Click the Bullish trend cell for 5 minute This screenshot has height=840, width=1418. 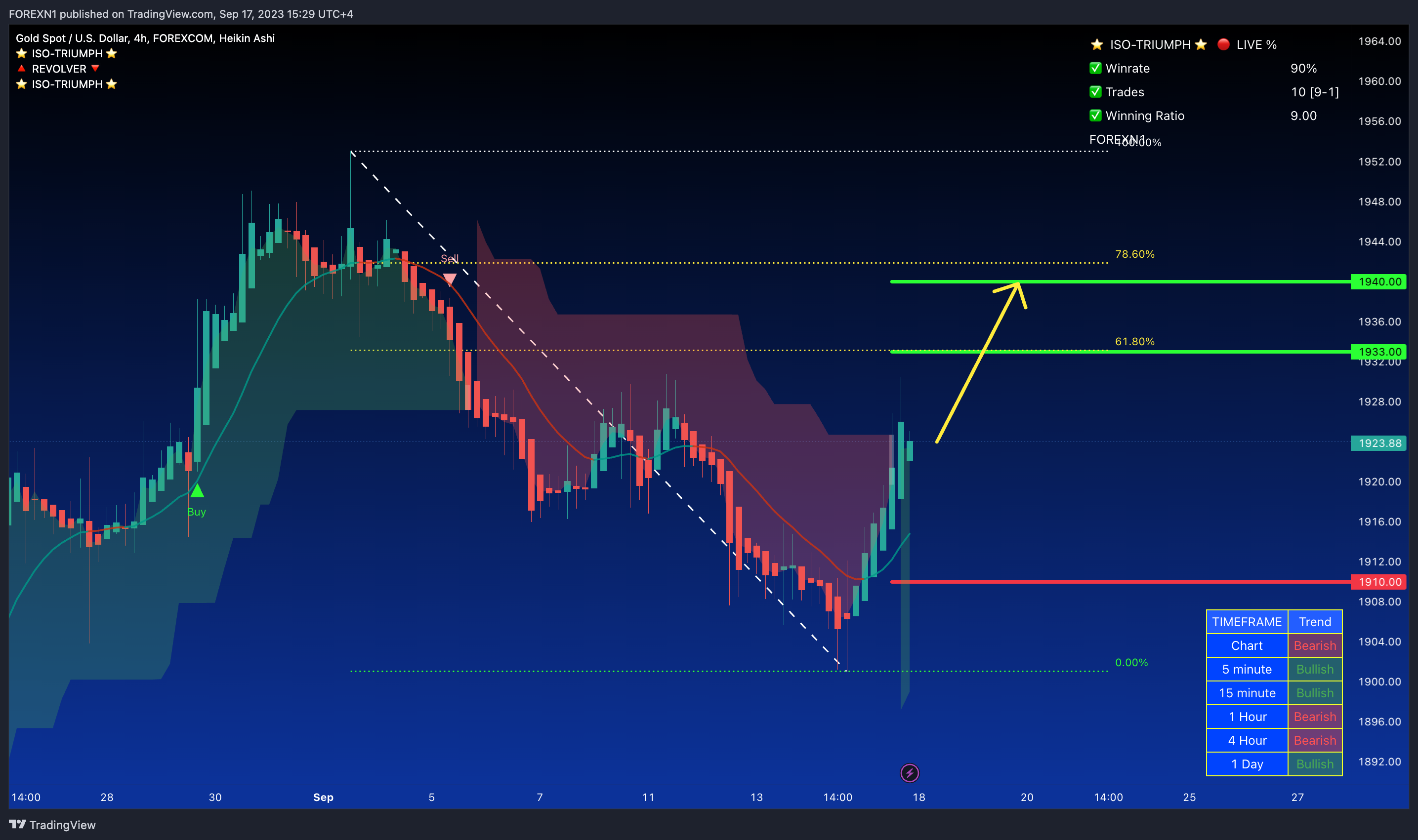click(x=1315, y=669)
